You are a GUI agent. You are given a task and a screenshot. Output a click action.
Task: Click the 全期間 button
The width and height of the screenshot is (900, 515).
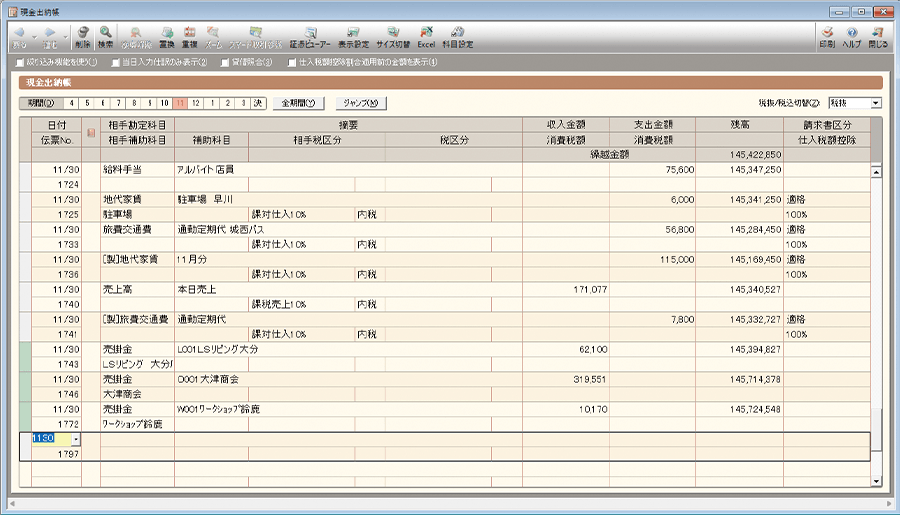point(298,103)
